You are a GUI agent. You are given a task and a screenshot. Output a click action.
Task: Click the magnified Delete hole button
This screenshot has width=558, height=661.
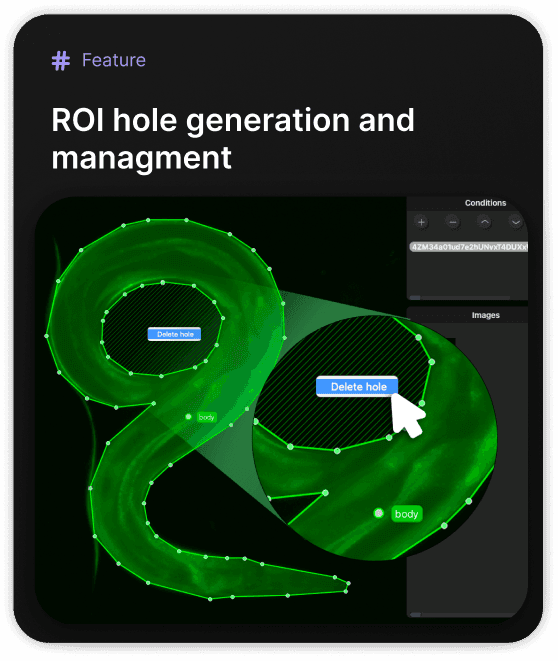(x=357, y=387)
